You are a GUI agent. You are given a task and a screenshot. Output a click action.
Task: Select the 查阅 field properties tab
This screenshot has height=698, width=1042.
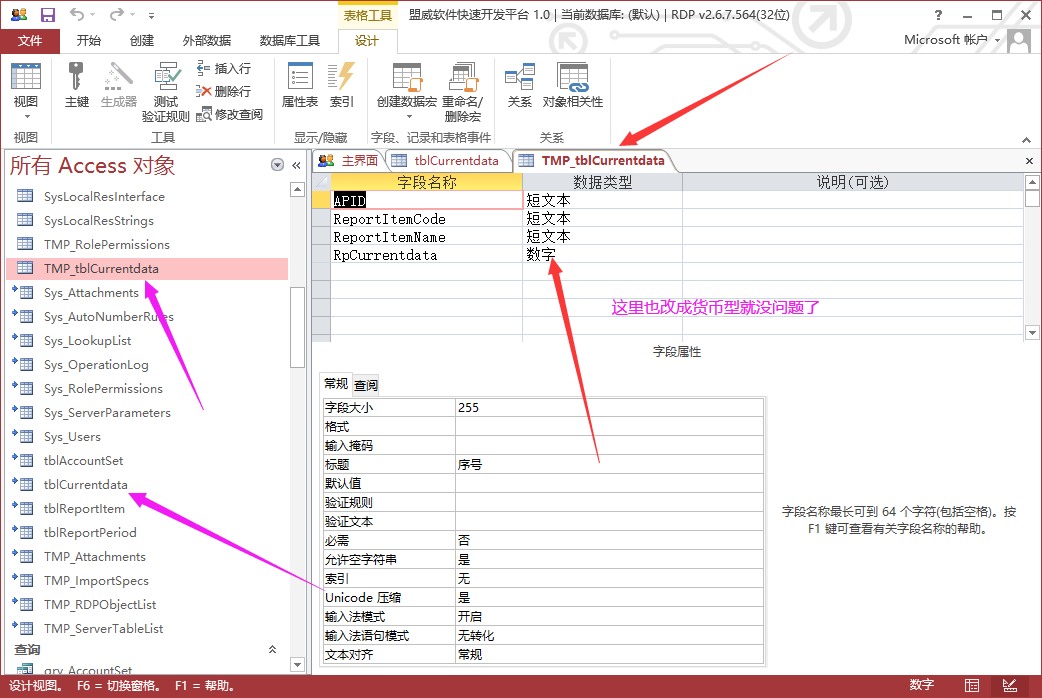click(365, 385)
